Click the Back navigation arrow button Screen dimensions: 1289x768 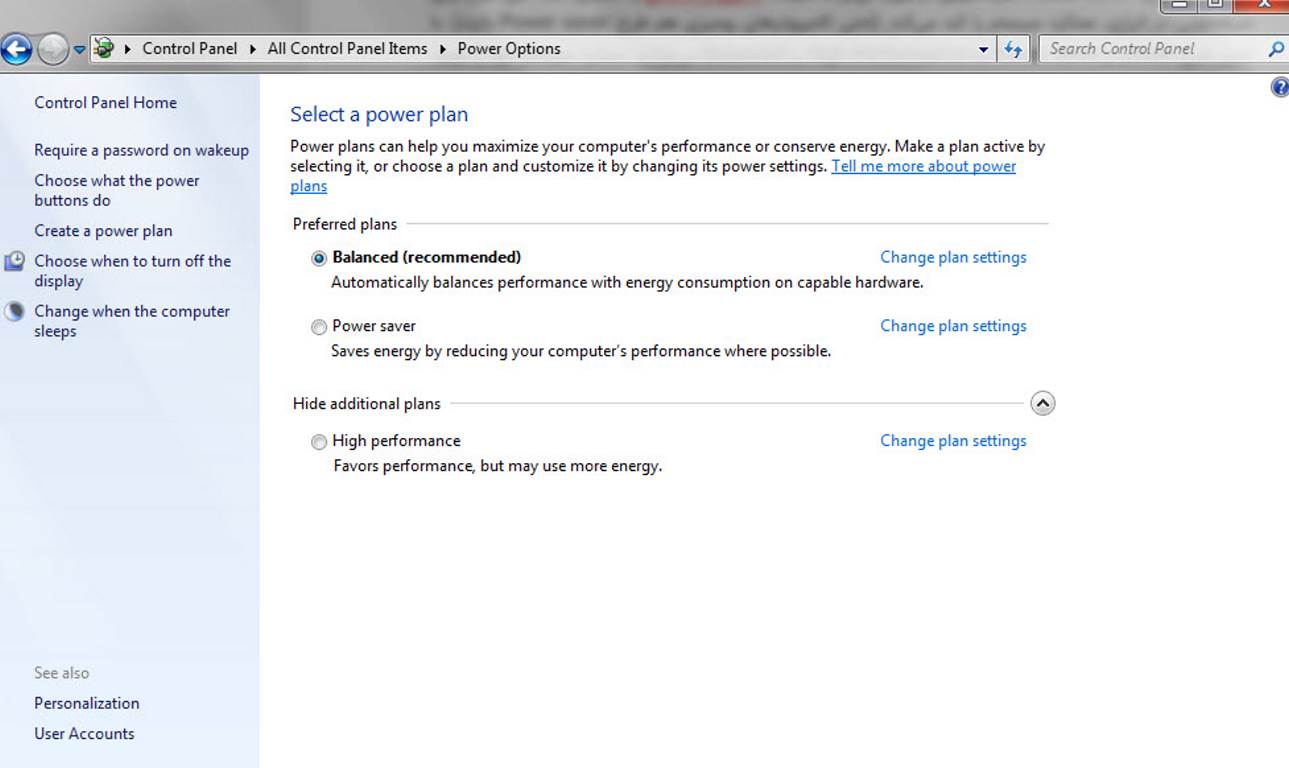17,48
